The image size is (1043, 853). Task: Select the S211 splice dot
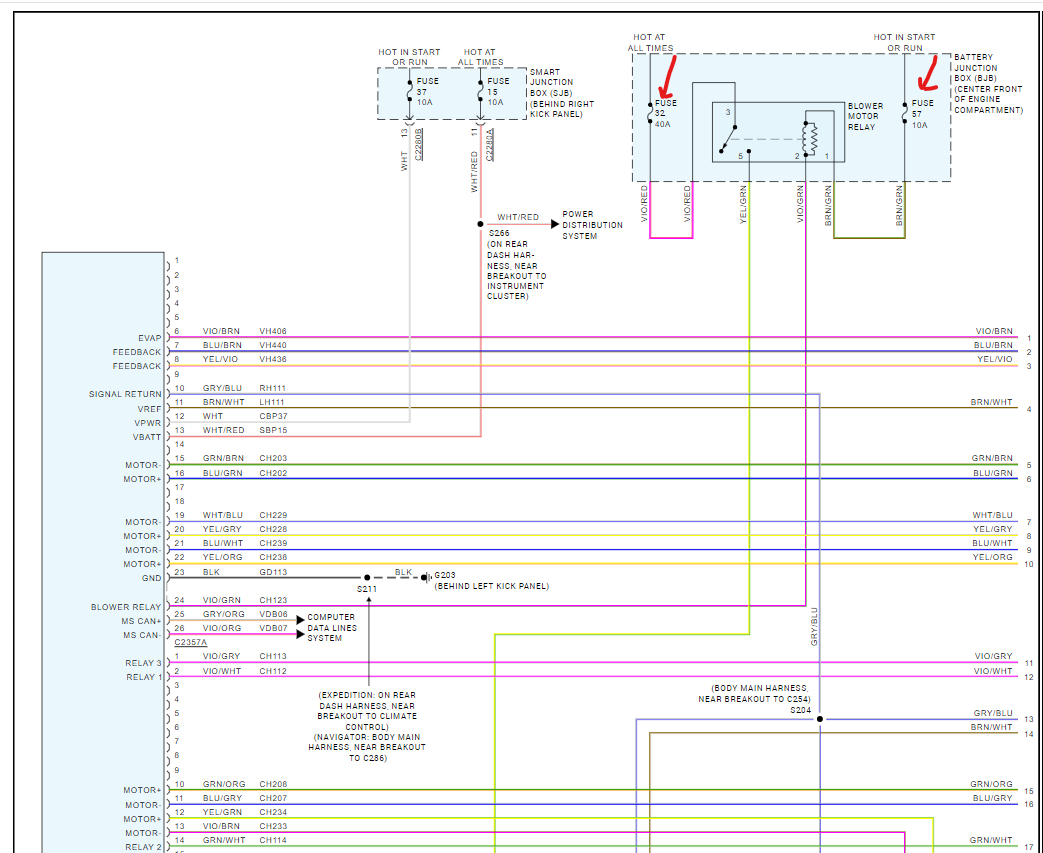pyautogui.click(x=367, y=578)
